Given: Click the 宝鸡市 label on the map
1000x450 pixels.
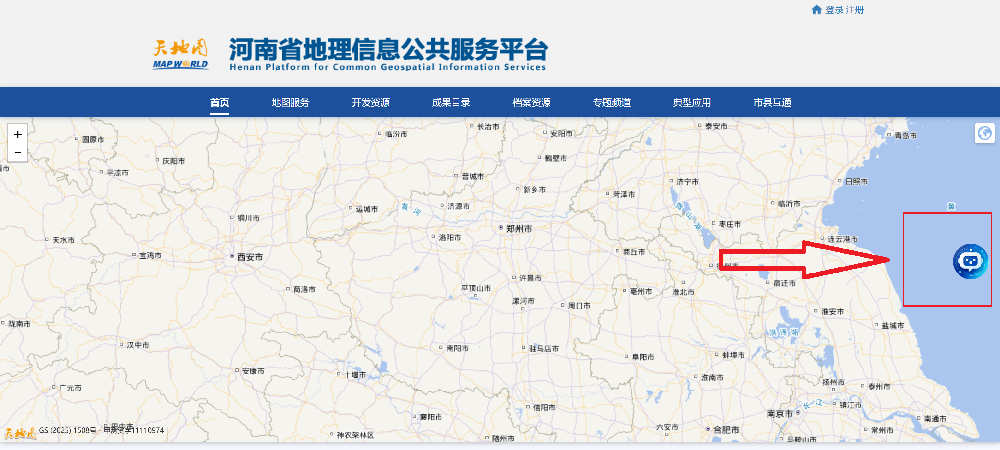Looking at the screenshot, I should 150,256.
